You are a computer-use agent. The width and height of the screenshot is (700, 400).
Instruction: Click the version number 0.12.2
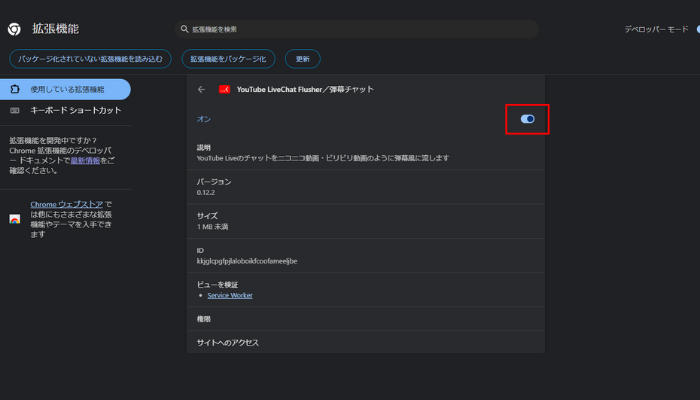206,193
